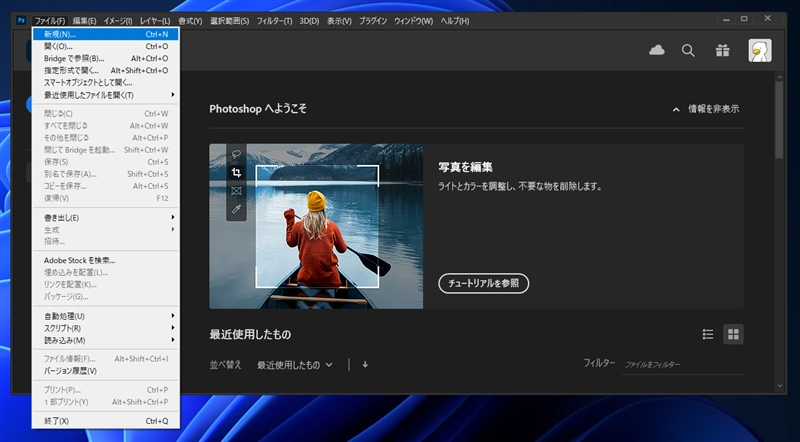This screenshot has height=442, width=800.
Task: Switch to list view icon
Action: (708, 334)
